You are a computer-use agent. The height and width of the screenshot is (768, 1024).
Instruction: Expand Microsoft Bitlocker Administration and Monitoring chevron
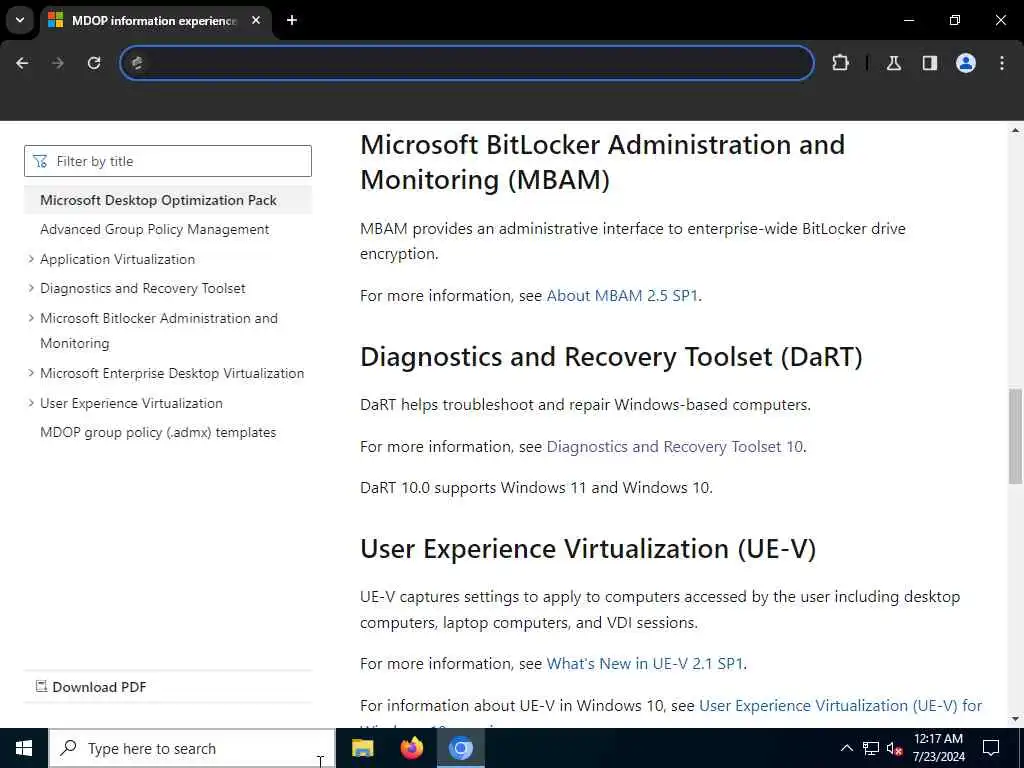31,318
